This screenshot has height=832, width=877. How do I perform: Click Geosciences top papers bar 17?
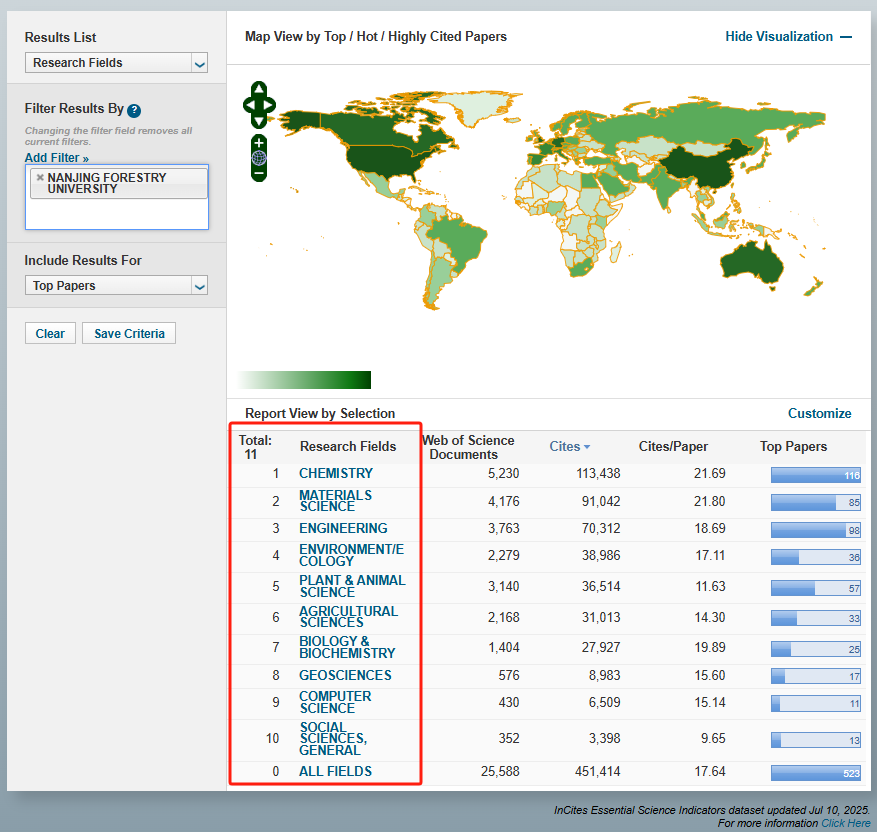click(815, 676)
